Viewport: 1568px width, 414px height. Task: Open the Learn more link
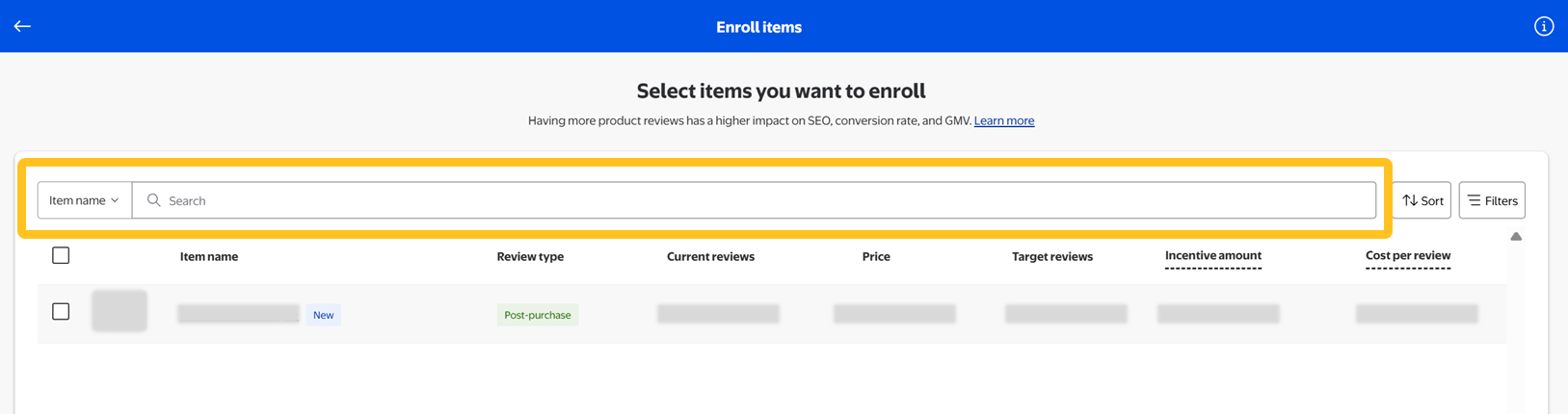click(x=1003, y=120)
